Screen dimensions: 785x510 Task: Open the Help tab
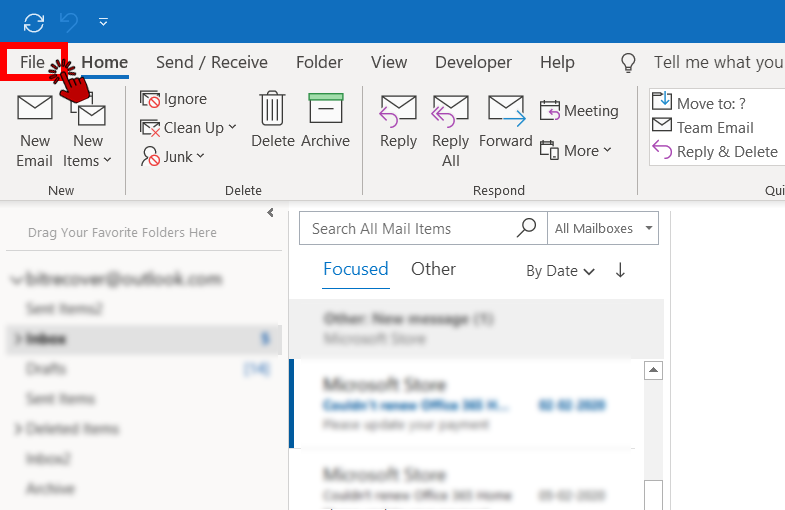tap(557, 62)
